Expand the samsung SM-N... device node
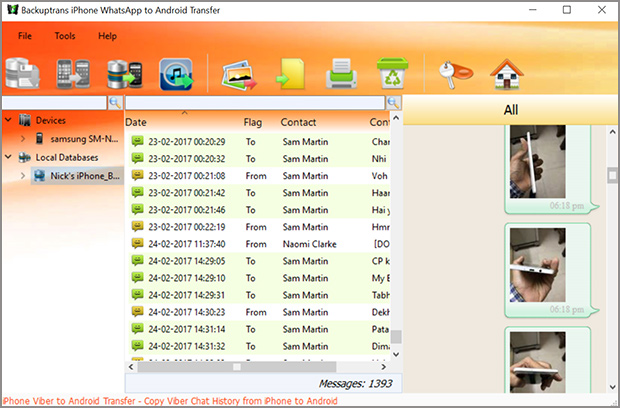 point(23,138)
